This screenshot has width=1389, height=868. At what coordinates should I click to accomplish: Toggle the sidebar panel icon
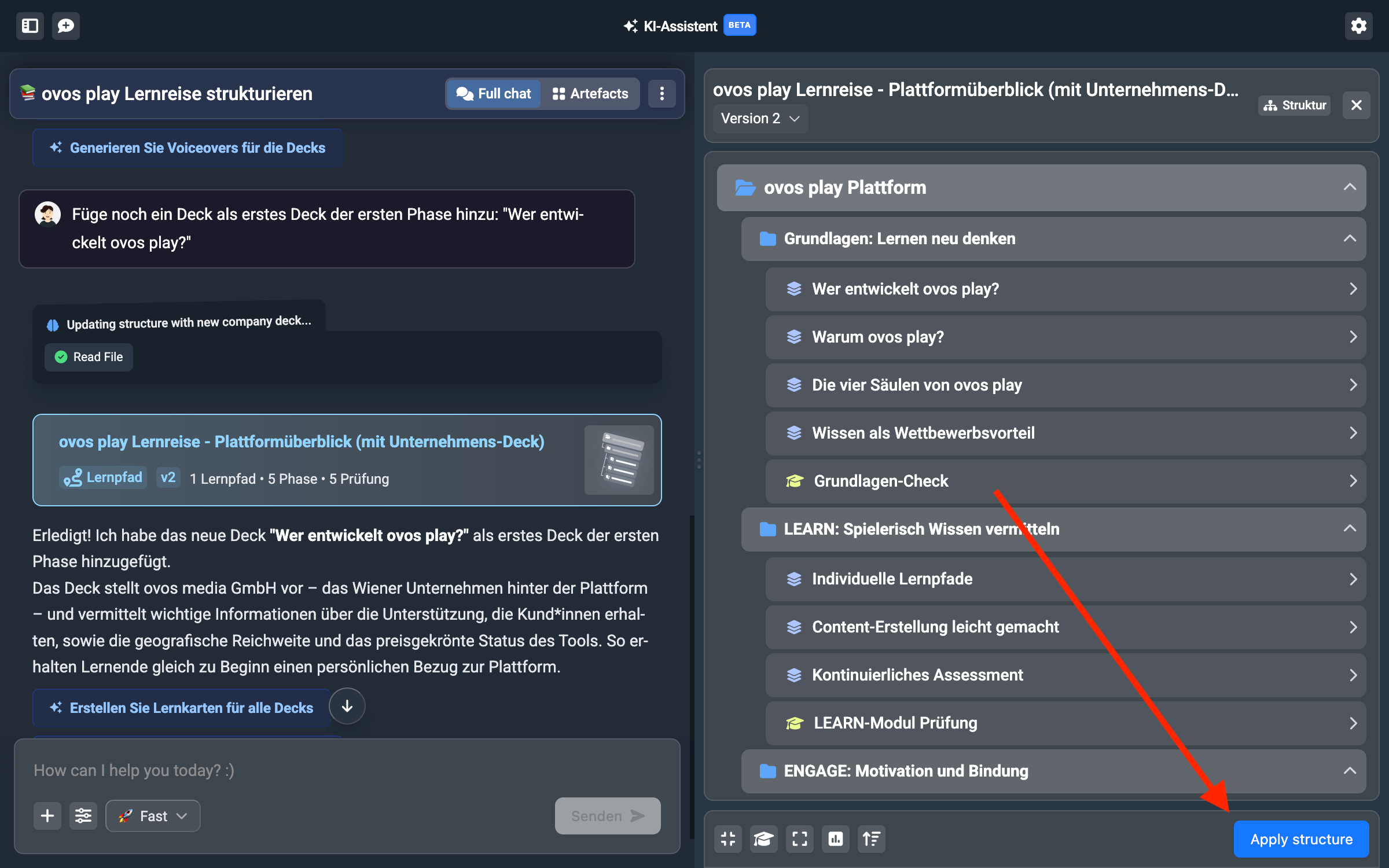tap(30, 26)
